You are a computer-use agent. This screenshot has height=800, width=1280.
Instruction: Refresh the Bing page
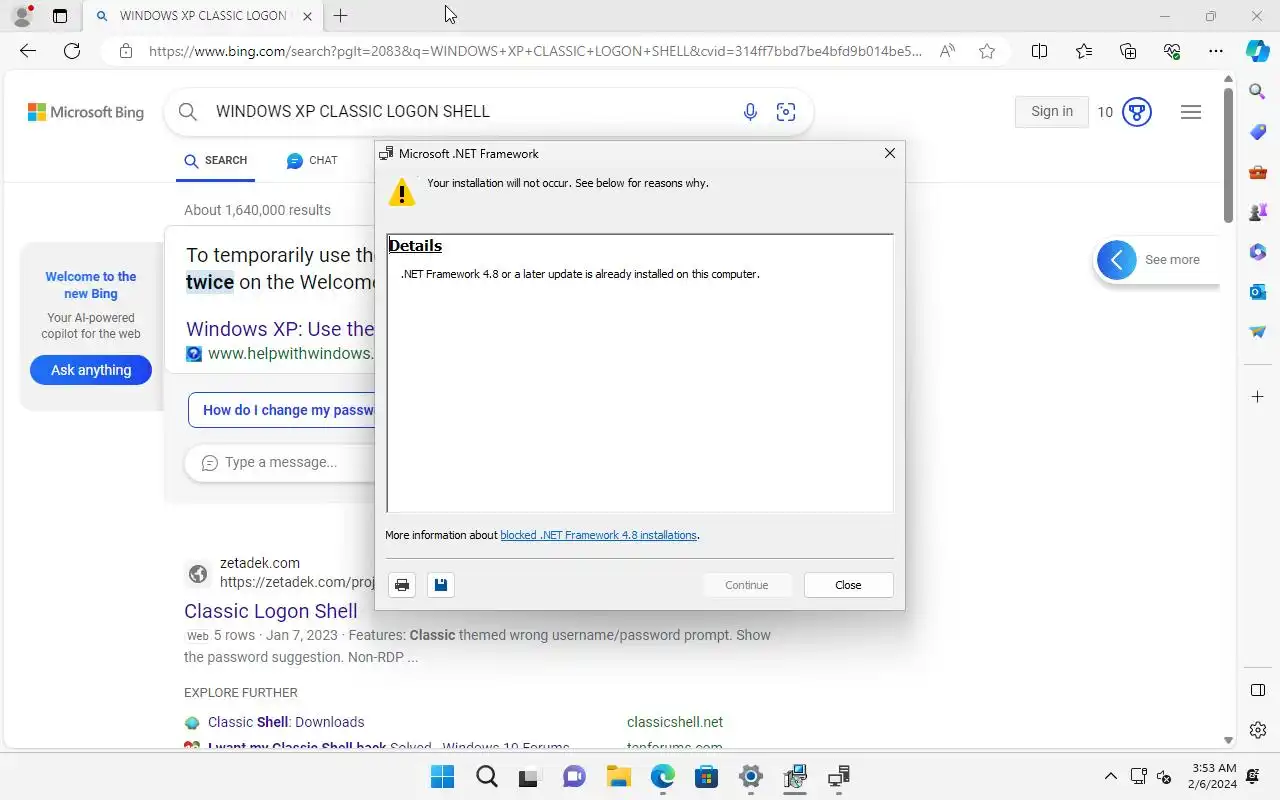click(72, 51)
